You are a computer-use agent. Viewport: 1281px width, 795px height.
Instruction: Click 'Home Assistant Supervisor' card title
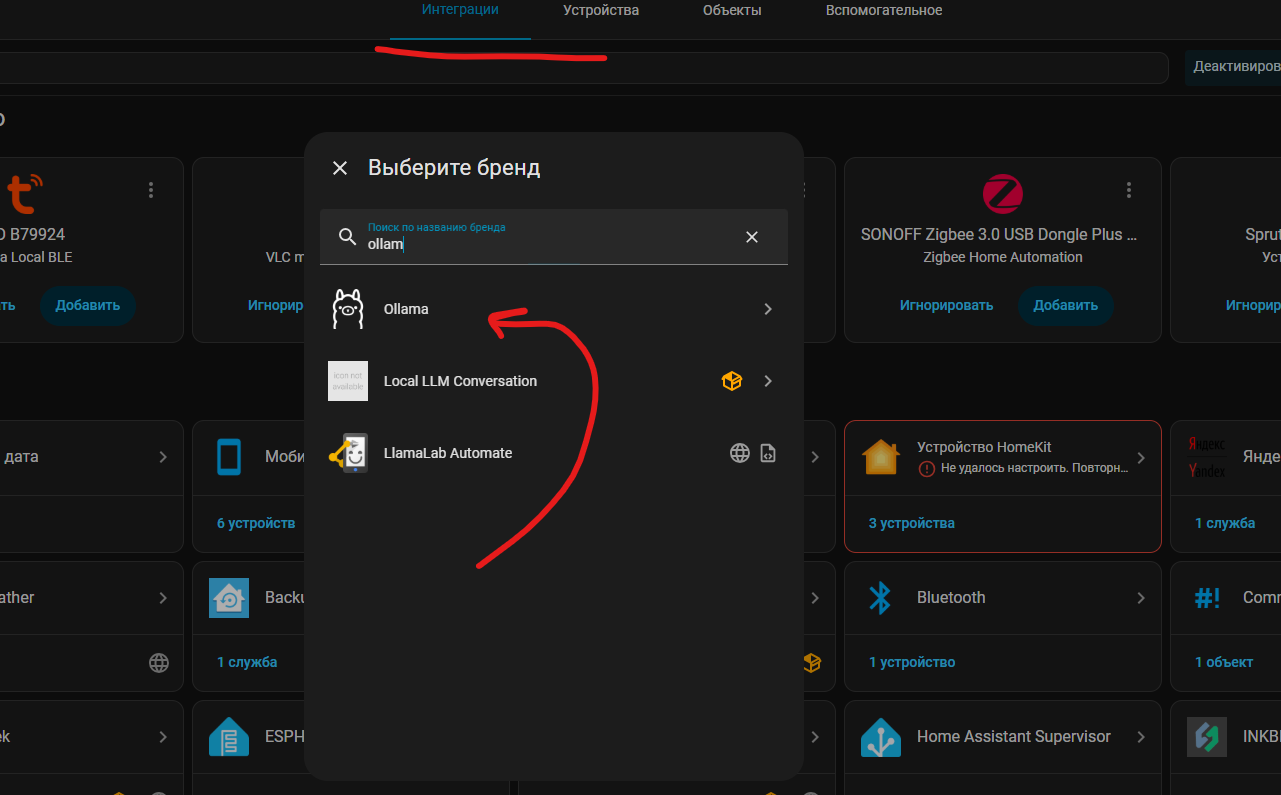click(1014, 736)
